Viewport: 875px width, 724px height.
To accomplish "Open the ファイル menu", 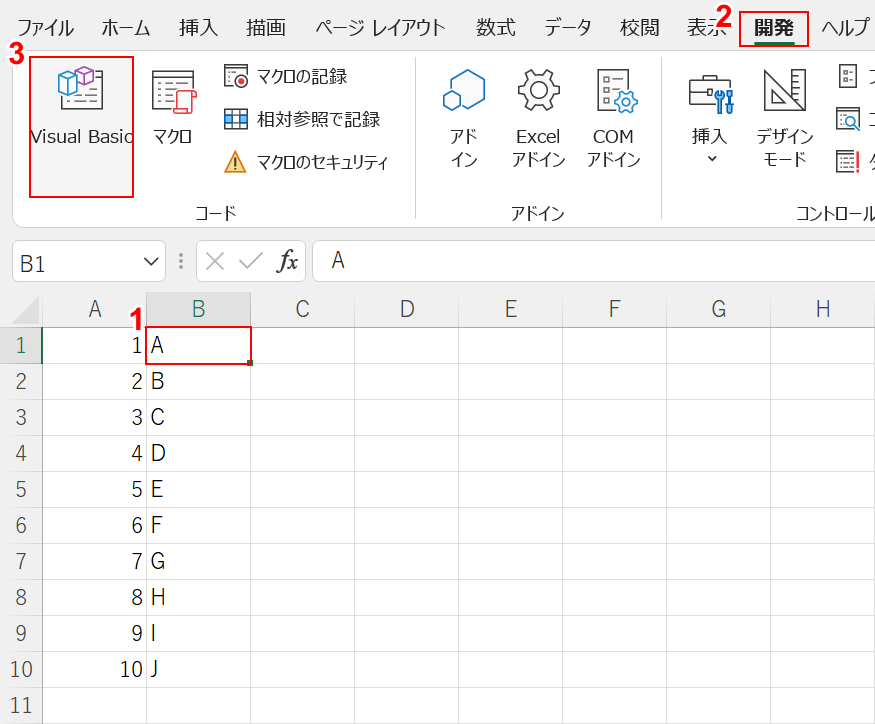I will (x=45, y=27).
